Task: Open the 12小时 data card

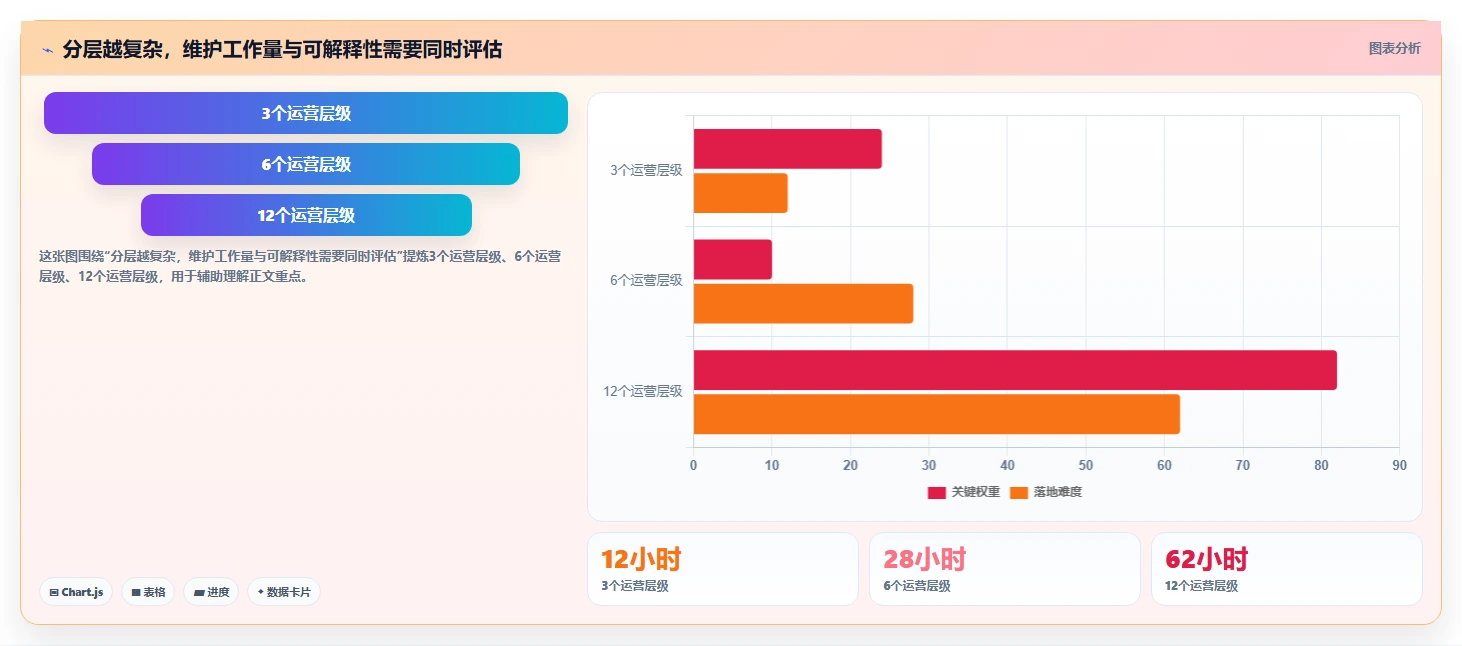Action: (x=723, y=569)
